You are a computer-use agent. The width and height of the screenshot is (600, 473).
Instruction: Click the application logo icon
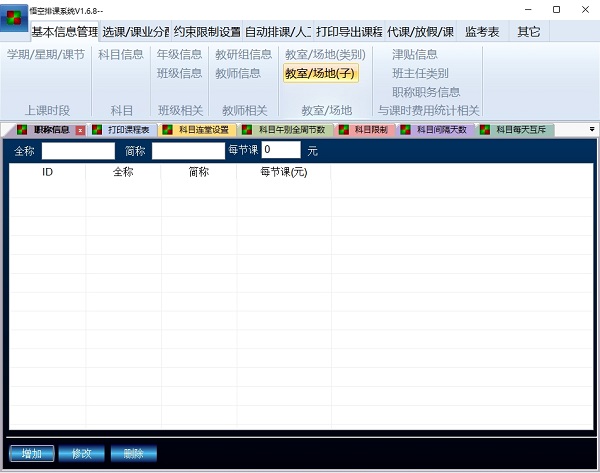point(14,18)
